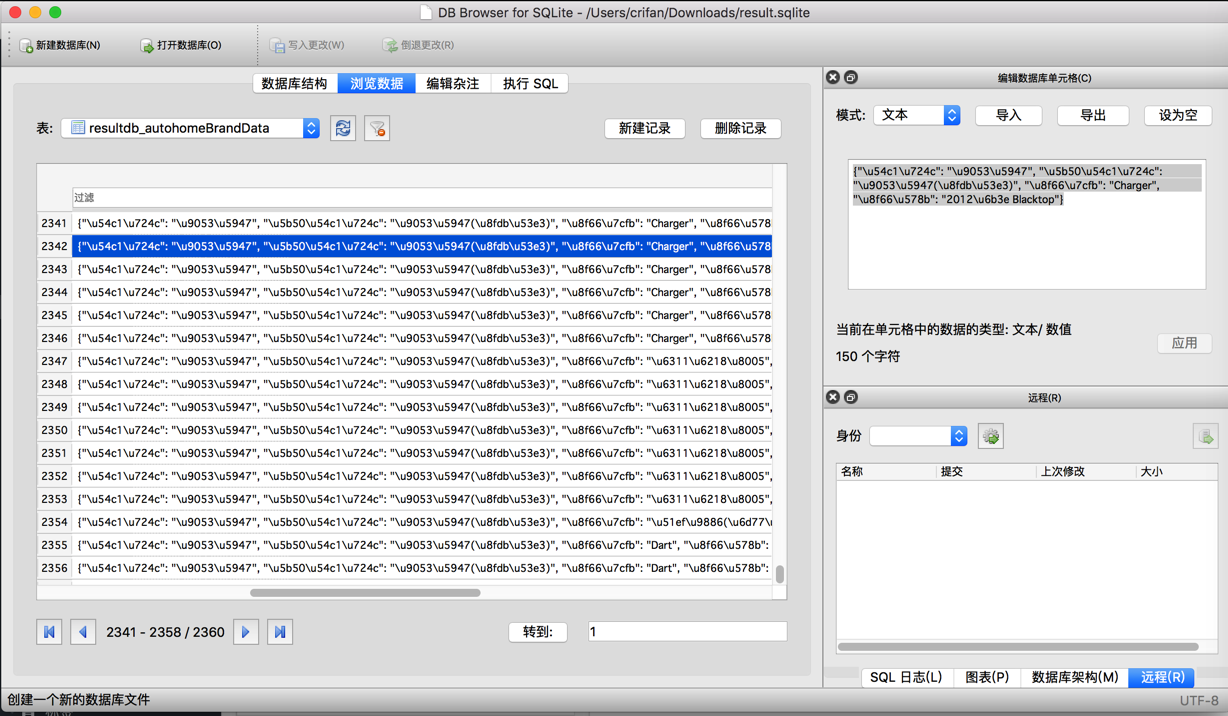Click the Apply (应用) button
Image resolution: width=1228 pixels, height=716 pixels.
pyautogui.click(x=1185, y=343)
